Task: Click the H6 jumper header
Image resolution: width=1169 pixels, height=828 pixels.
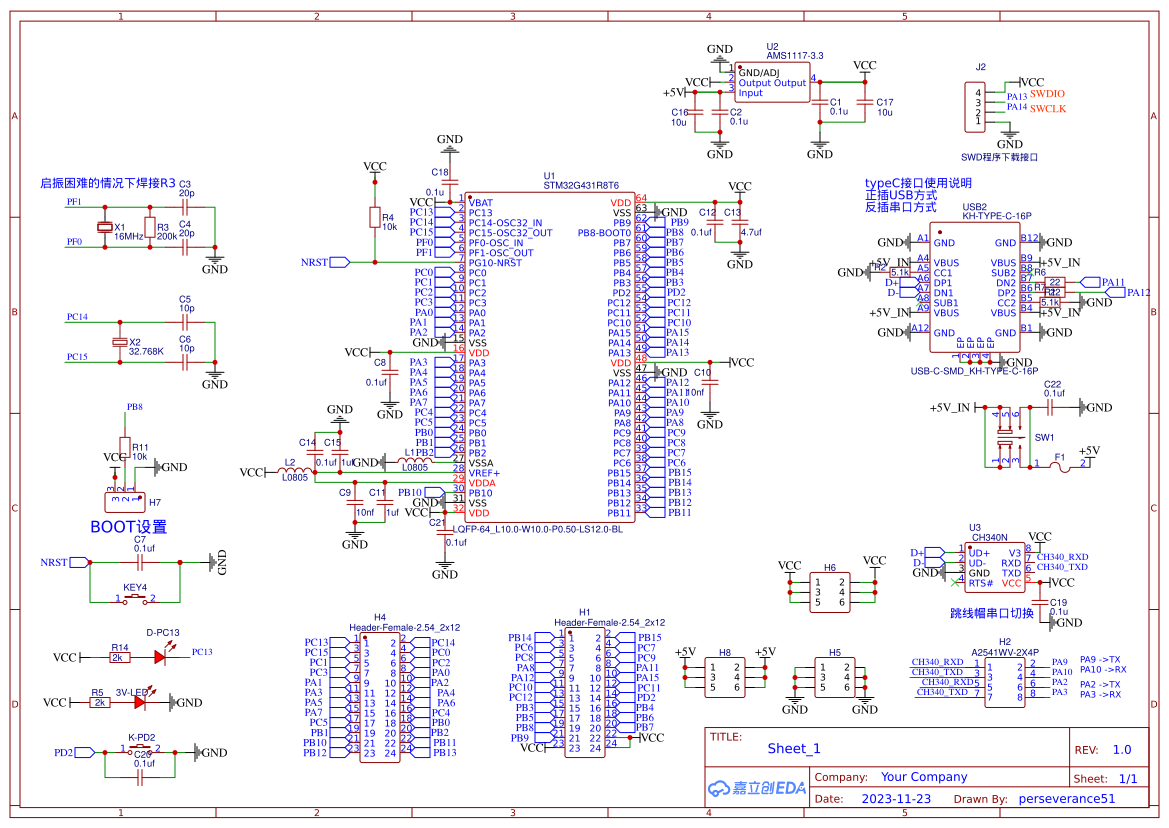Action: coord(830,592)
